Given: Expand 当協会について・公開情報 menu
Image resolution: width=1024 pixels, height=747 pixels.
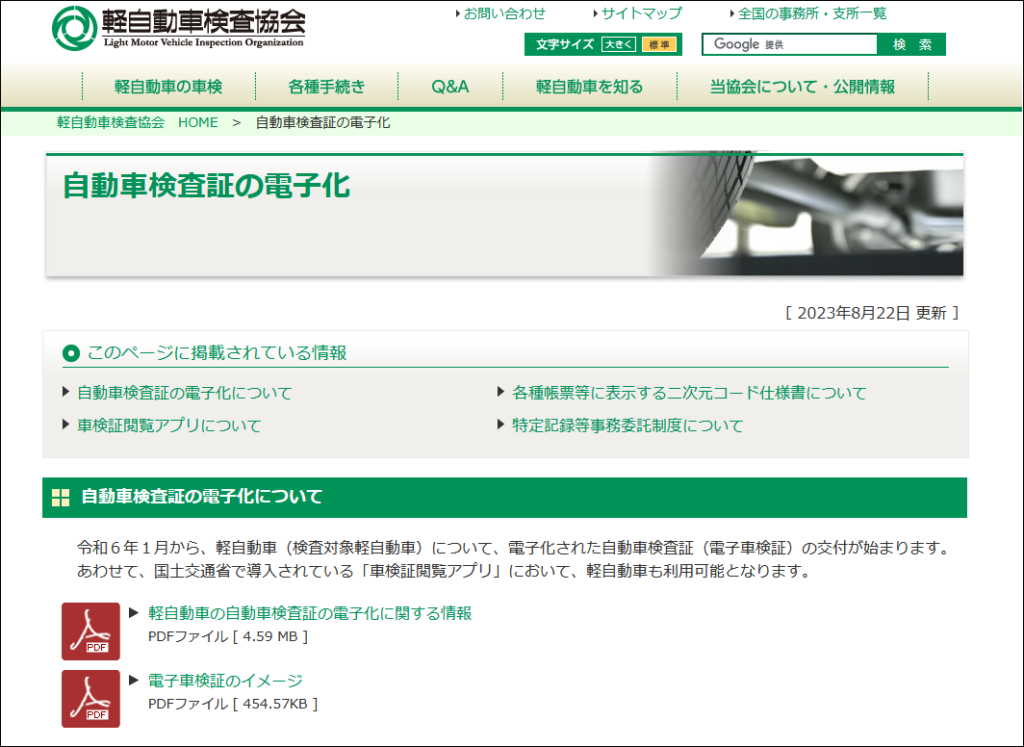Looking at the screenshot, I should point(802,87).
